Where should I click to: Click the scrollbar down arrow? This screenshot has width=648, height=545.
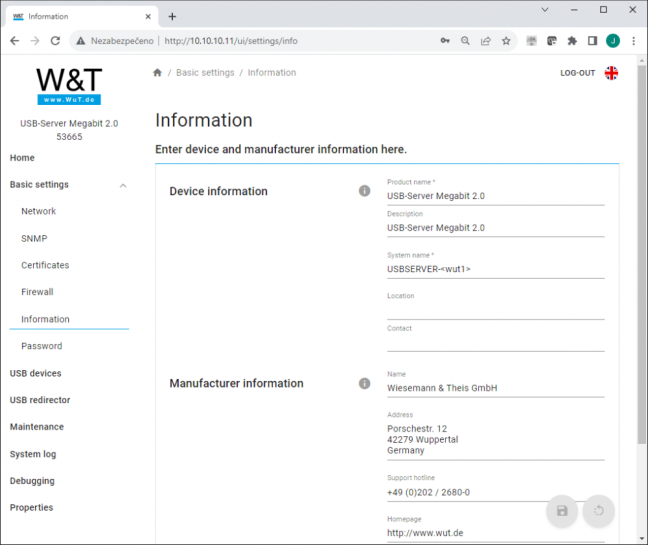point(641,538)
